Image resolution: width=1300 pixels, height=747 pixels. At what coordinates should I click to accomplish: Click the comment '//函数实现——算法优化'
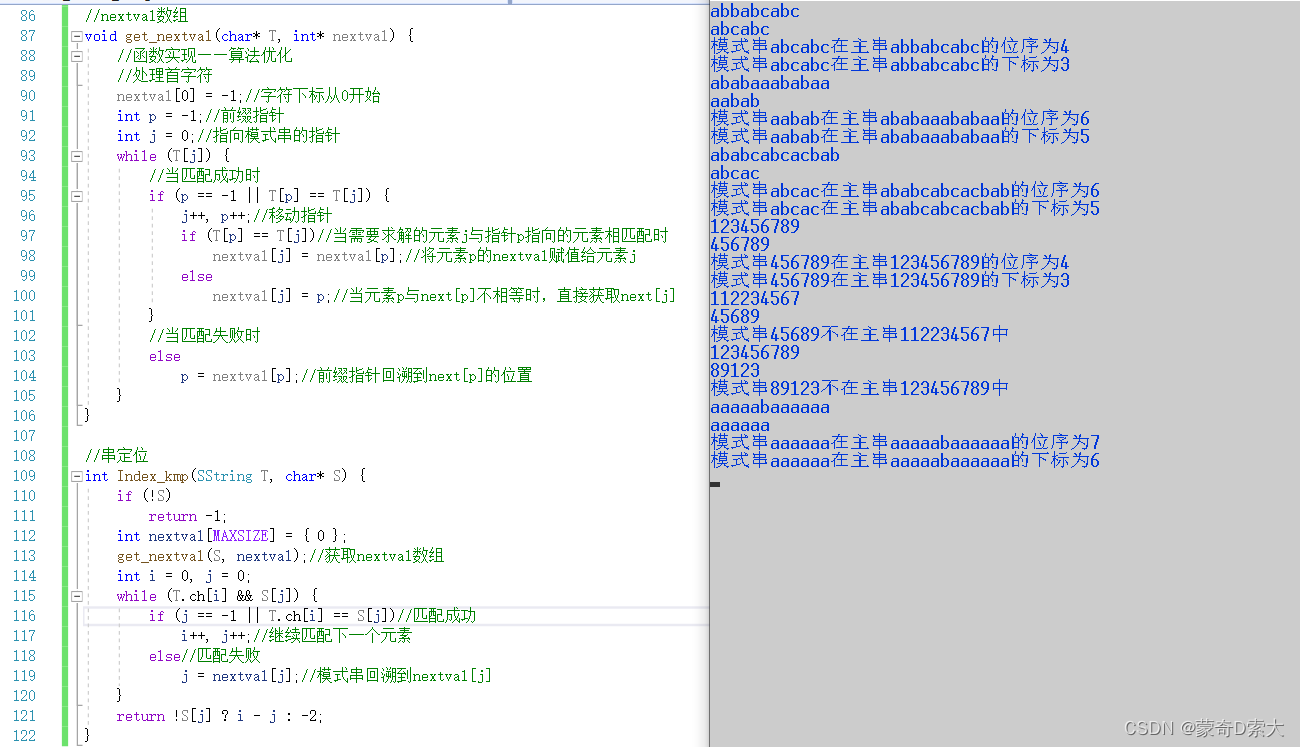coord(205,56)
